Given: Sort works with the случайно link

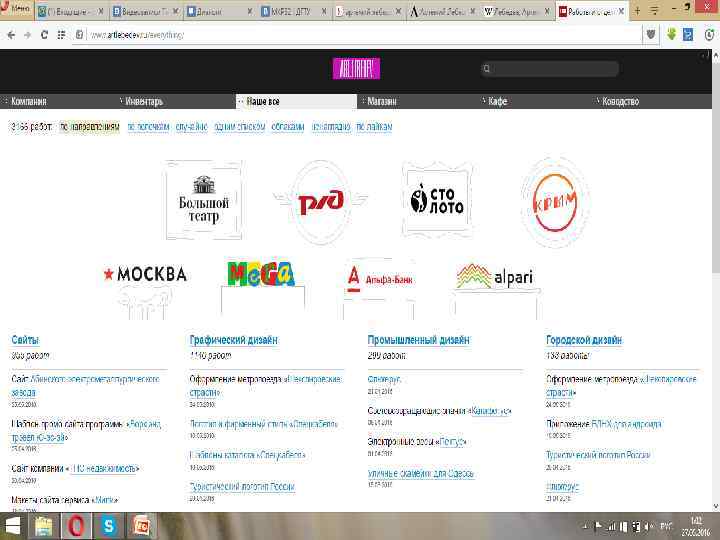Looking at the screenshot, I should coord(191,126).
